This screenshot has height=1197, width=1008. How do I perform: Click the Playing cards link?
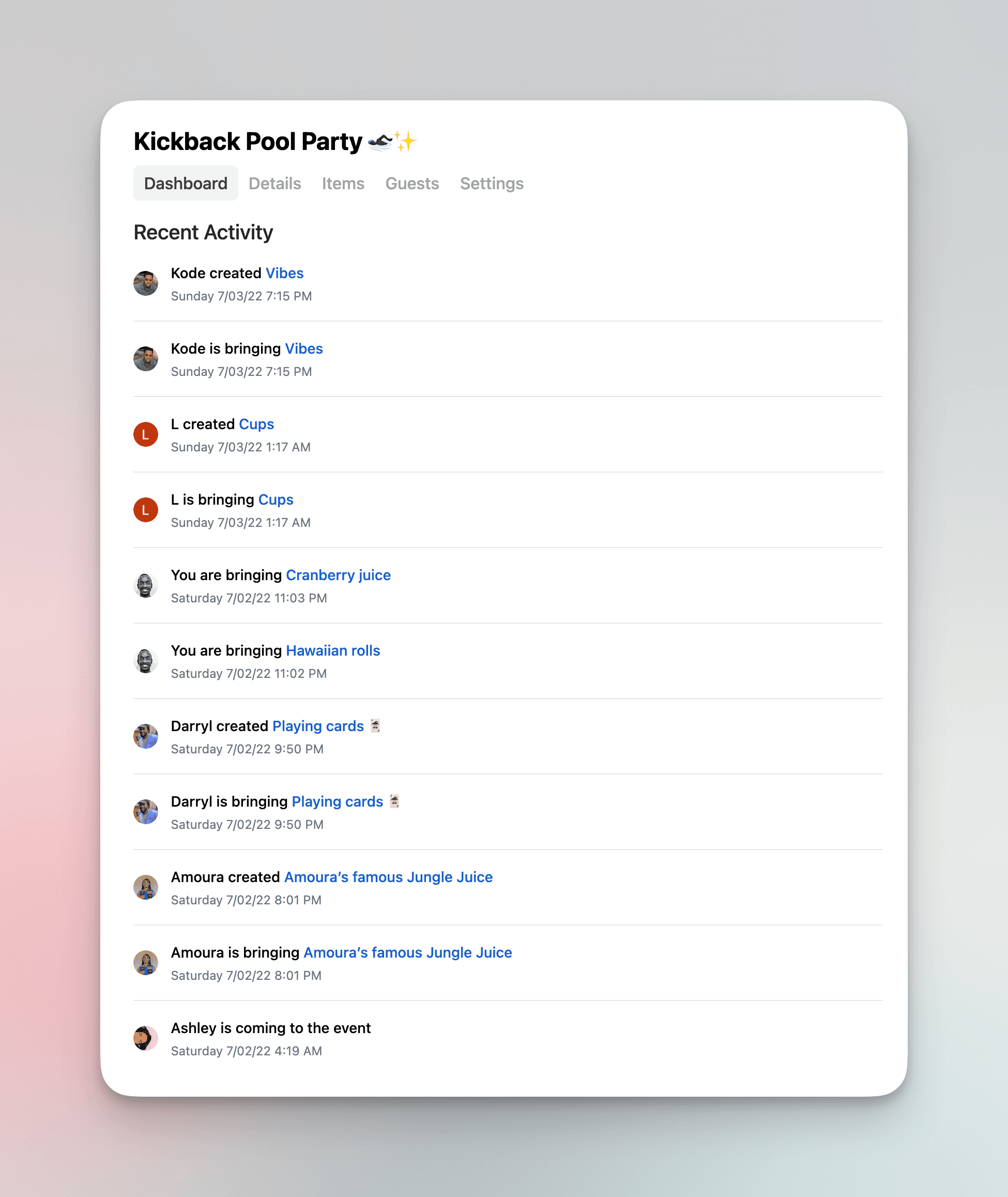click(318, 726)
